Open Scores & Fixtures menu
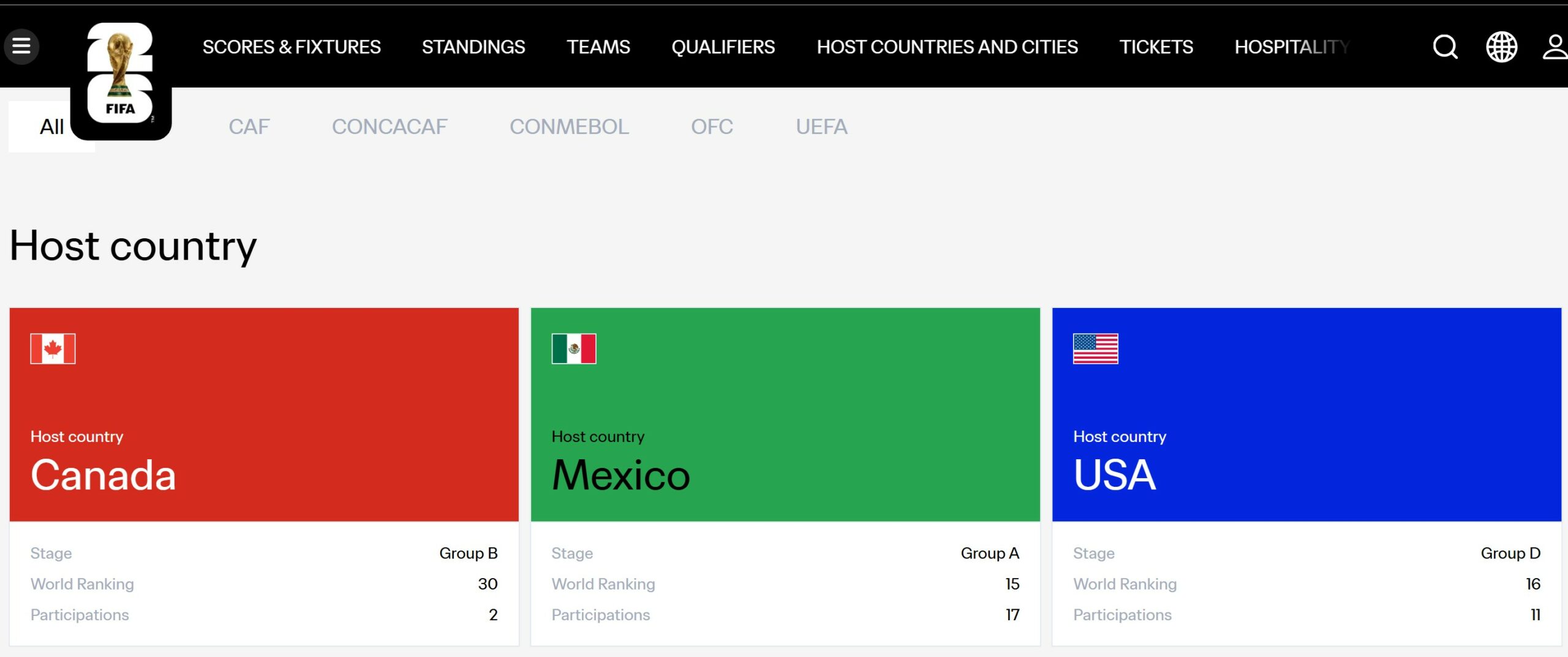The image size is (1568, 657). coord(292,47)
